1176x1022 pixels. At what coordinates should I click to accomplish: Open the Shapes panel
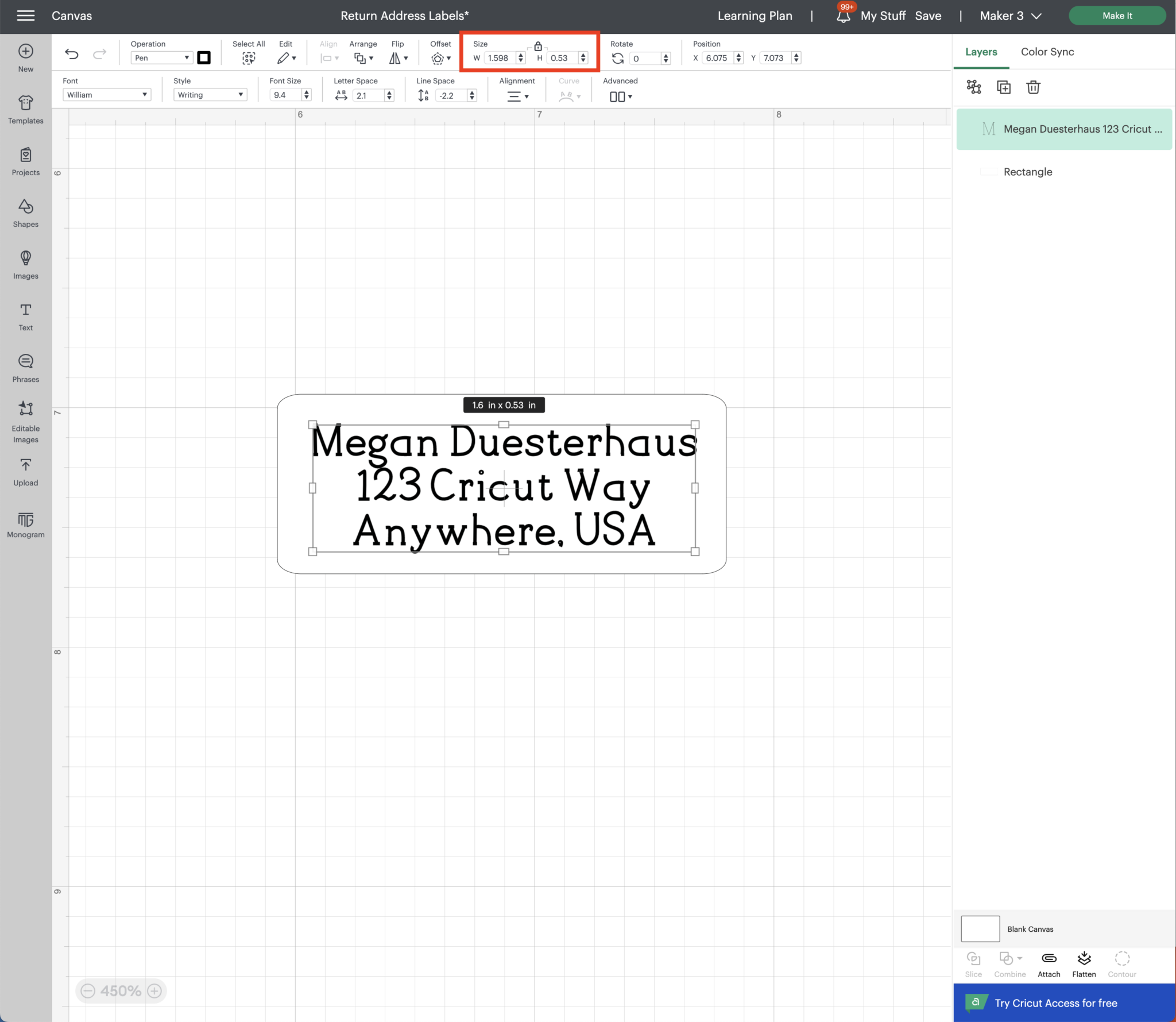coord(25,213)
